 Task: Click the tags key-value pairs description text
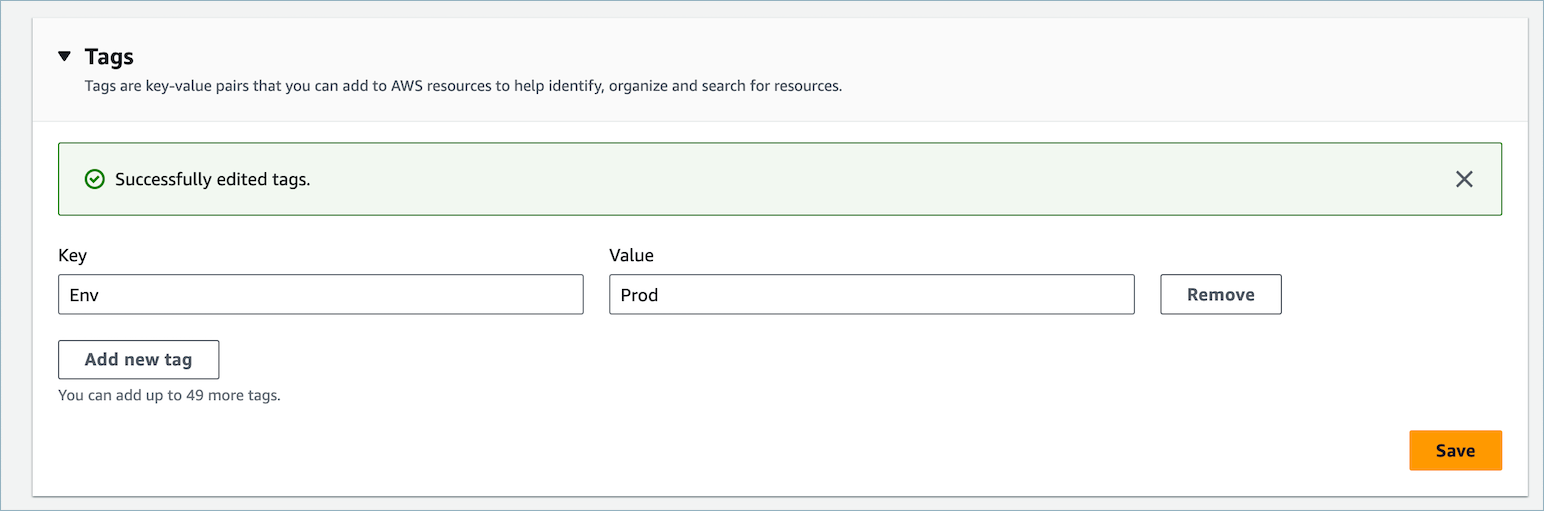click(462, 86)
